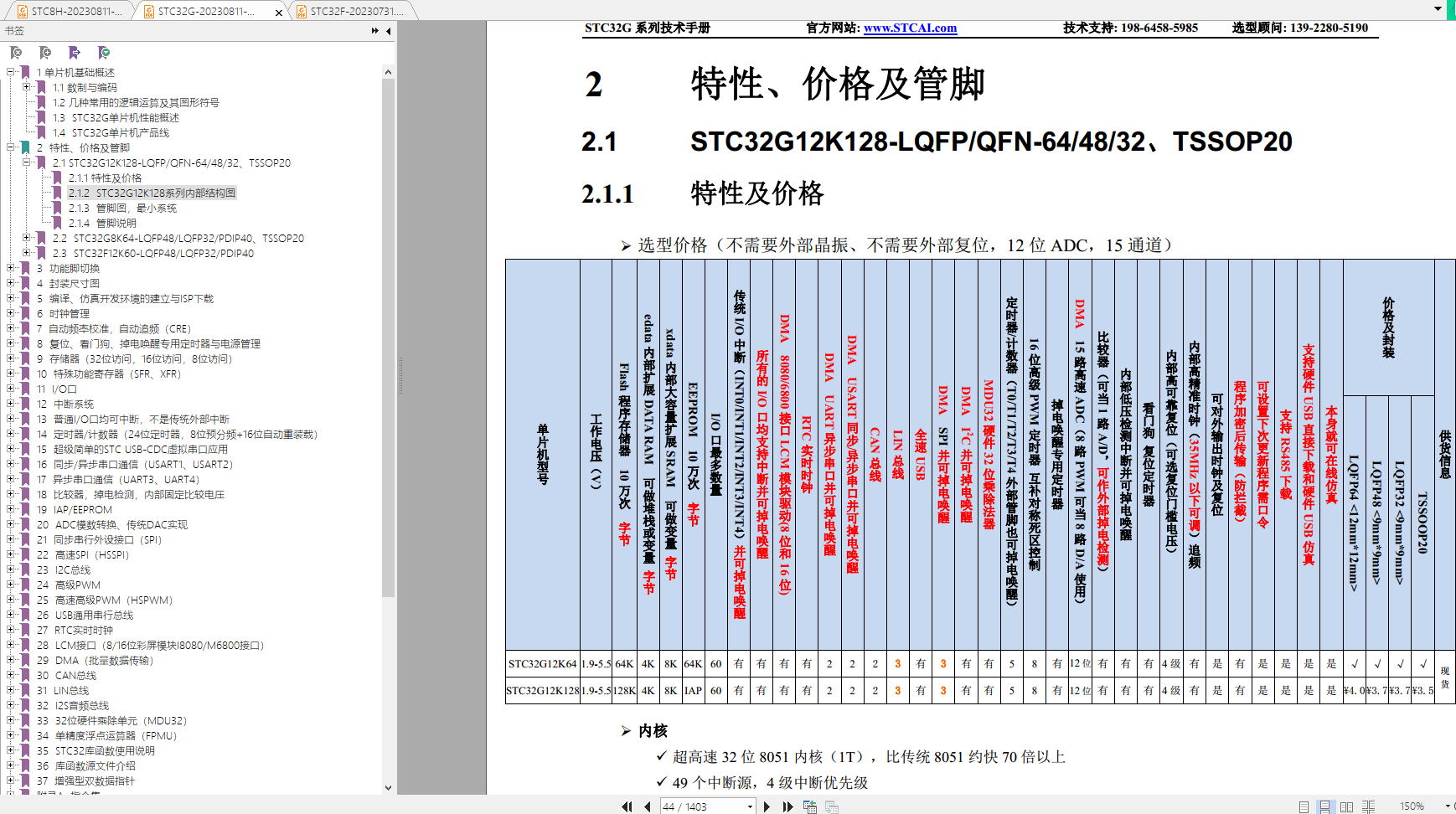Click the 150% zoom value
The width and height of the screenshot is (1456, 814).
pos(1412,806)
